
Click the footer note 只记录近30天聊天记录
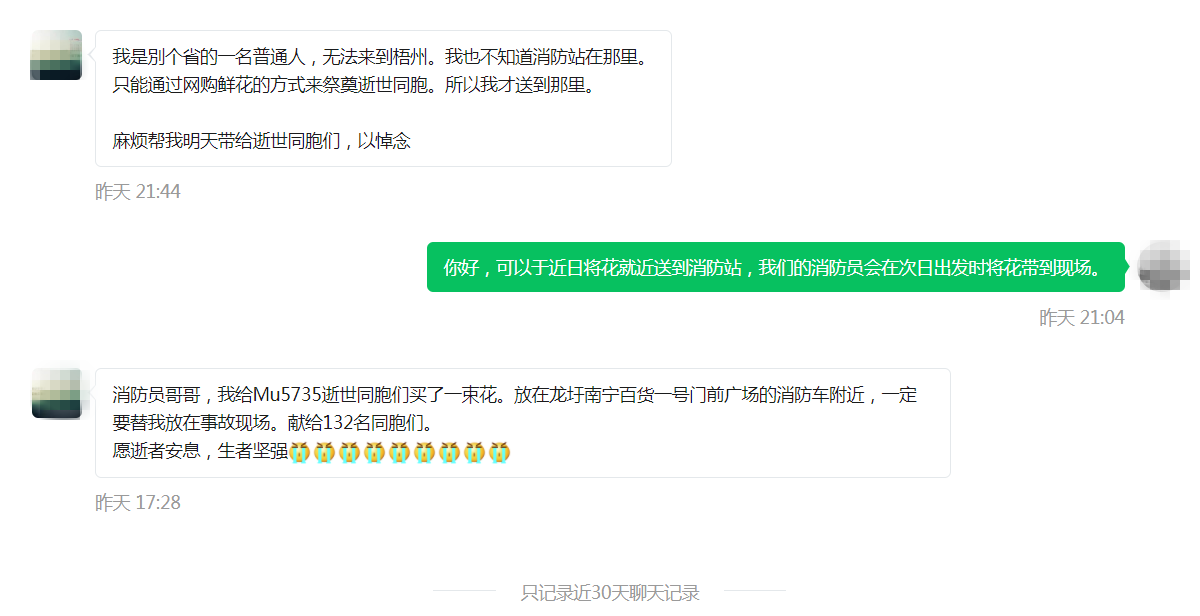click(610, 592)
